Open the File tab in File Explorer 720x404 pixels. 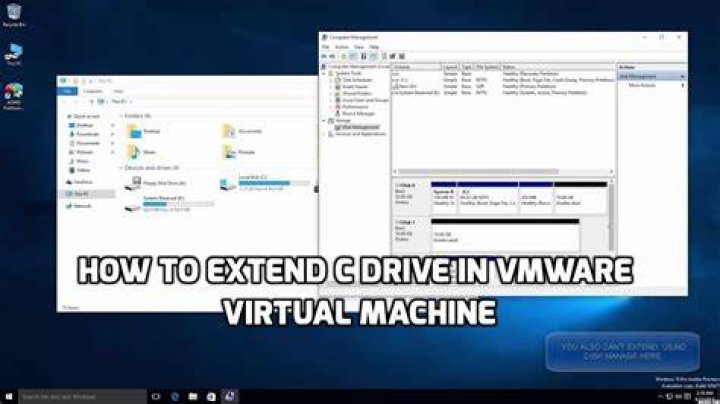tap(67, 91)
